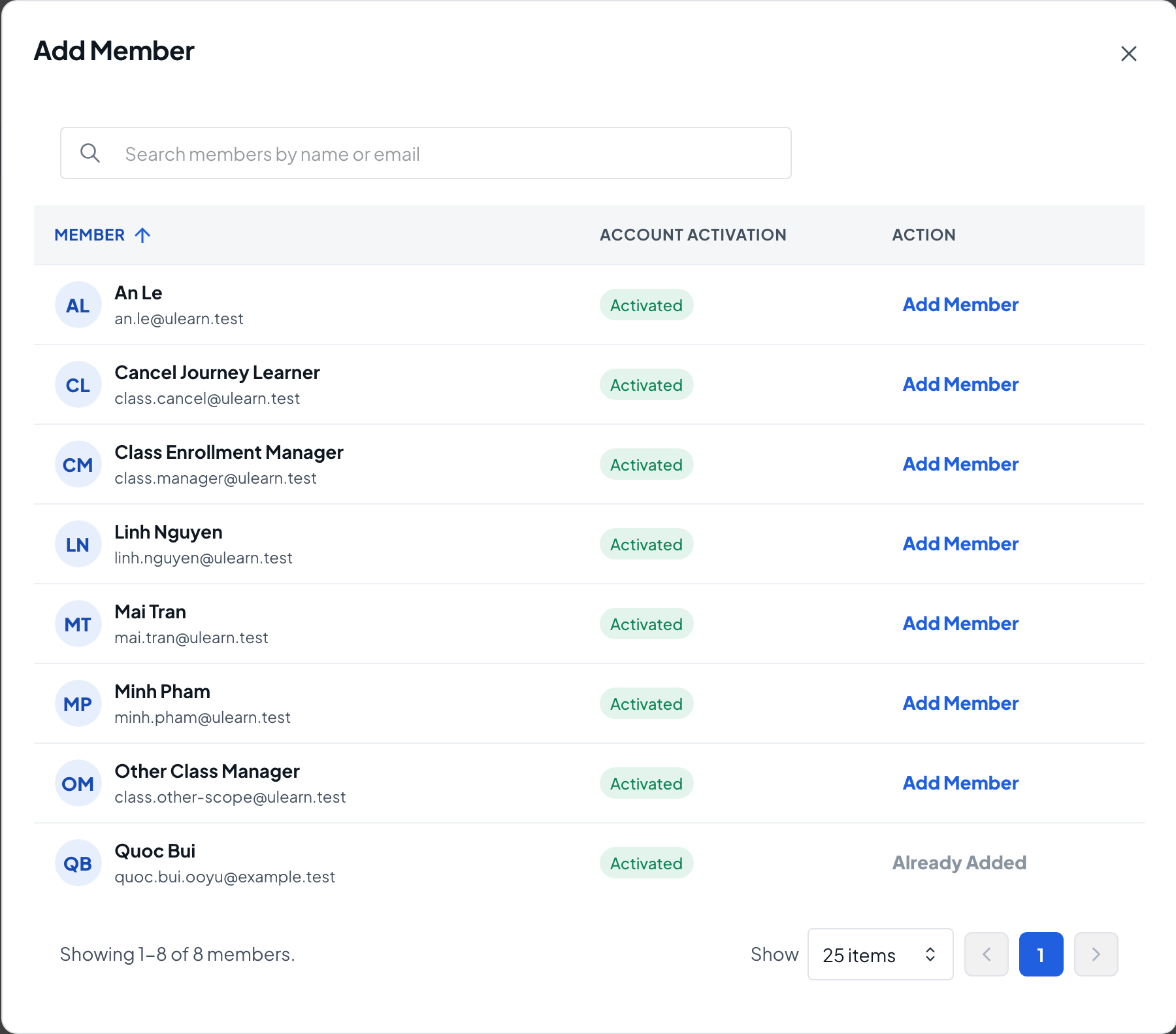Add Other Class Manager as a member
This screenshot has width=1176, height=1034.
click(960, 783)
